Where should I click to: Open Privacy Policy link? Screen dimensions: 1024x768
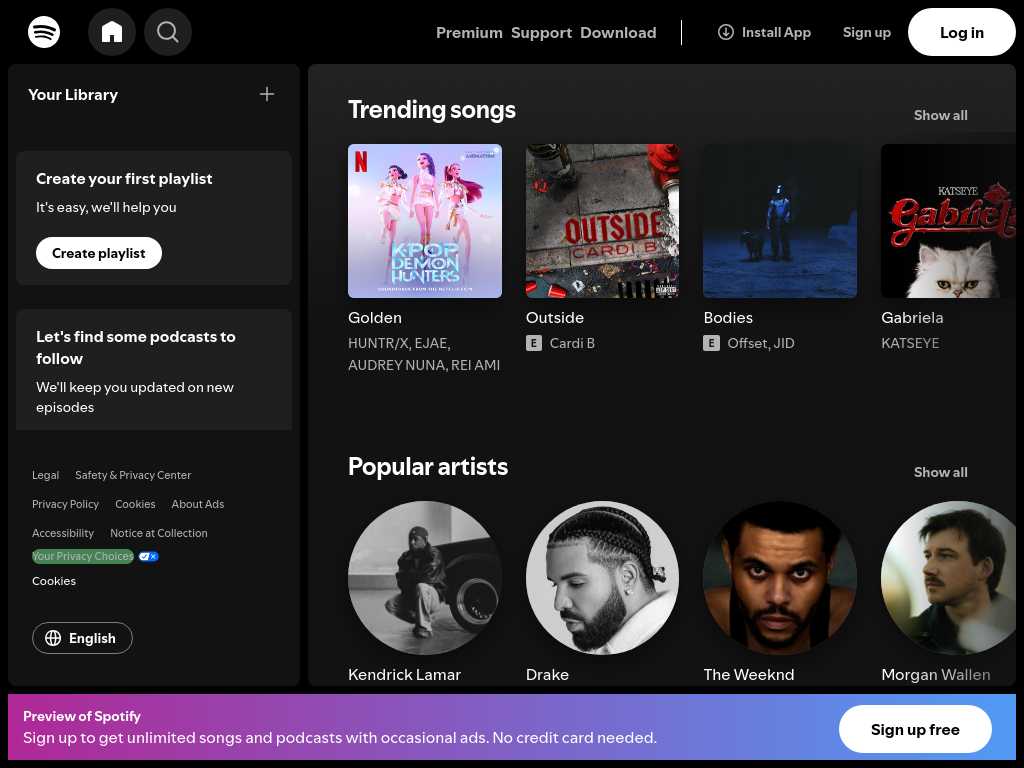(65, 504)
